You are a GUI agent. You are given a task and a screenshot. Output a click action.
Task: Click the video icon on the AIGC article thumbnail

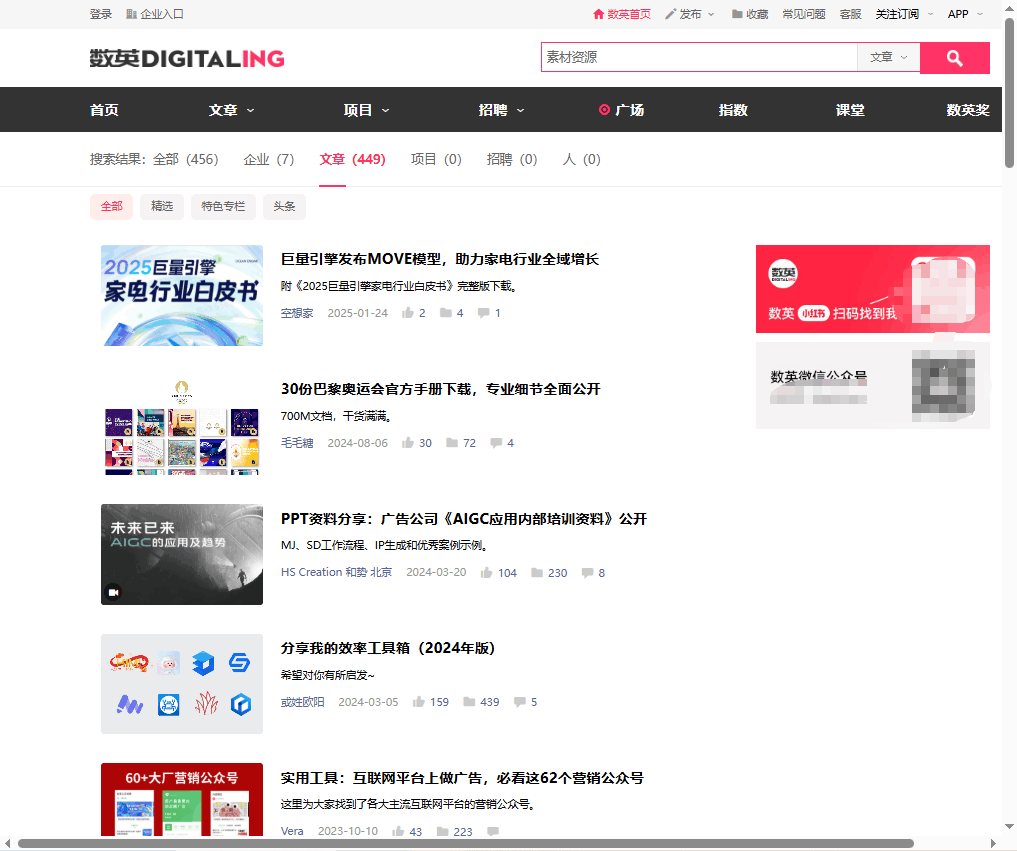click(113, 593)
